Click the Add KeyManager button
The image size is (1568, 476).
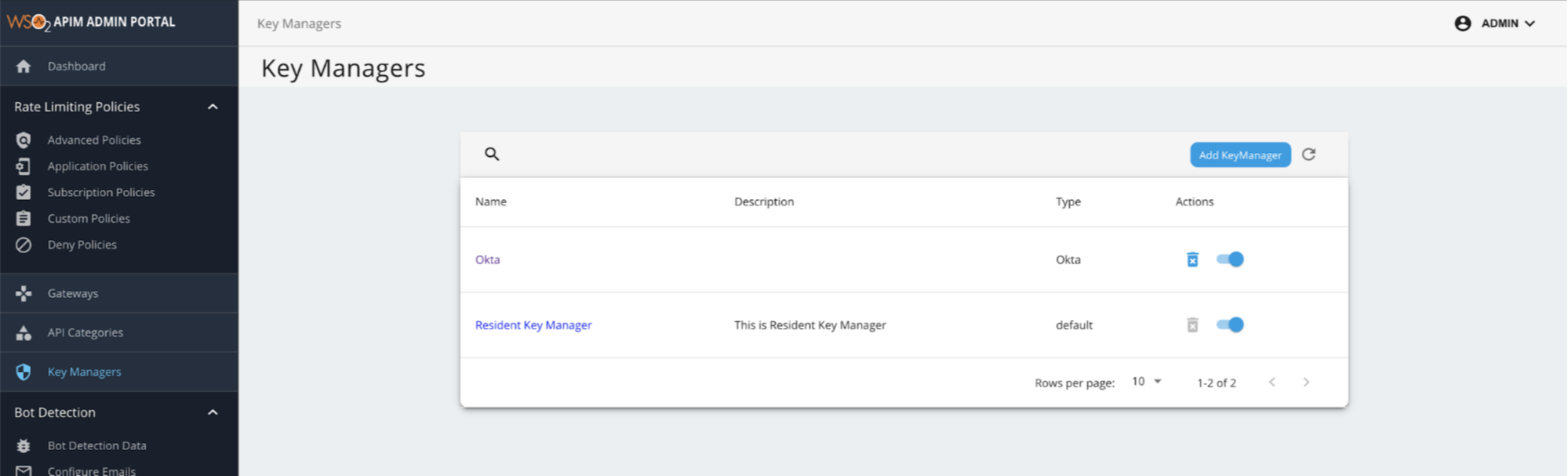click(x=1240, y=154)
